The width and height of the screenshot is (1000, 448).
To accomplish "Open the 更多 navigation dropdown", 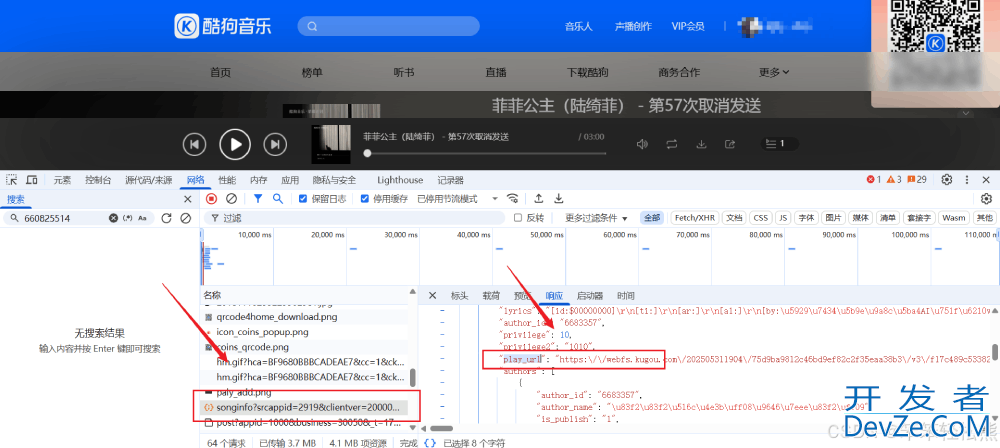I will coord(774,72).
